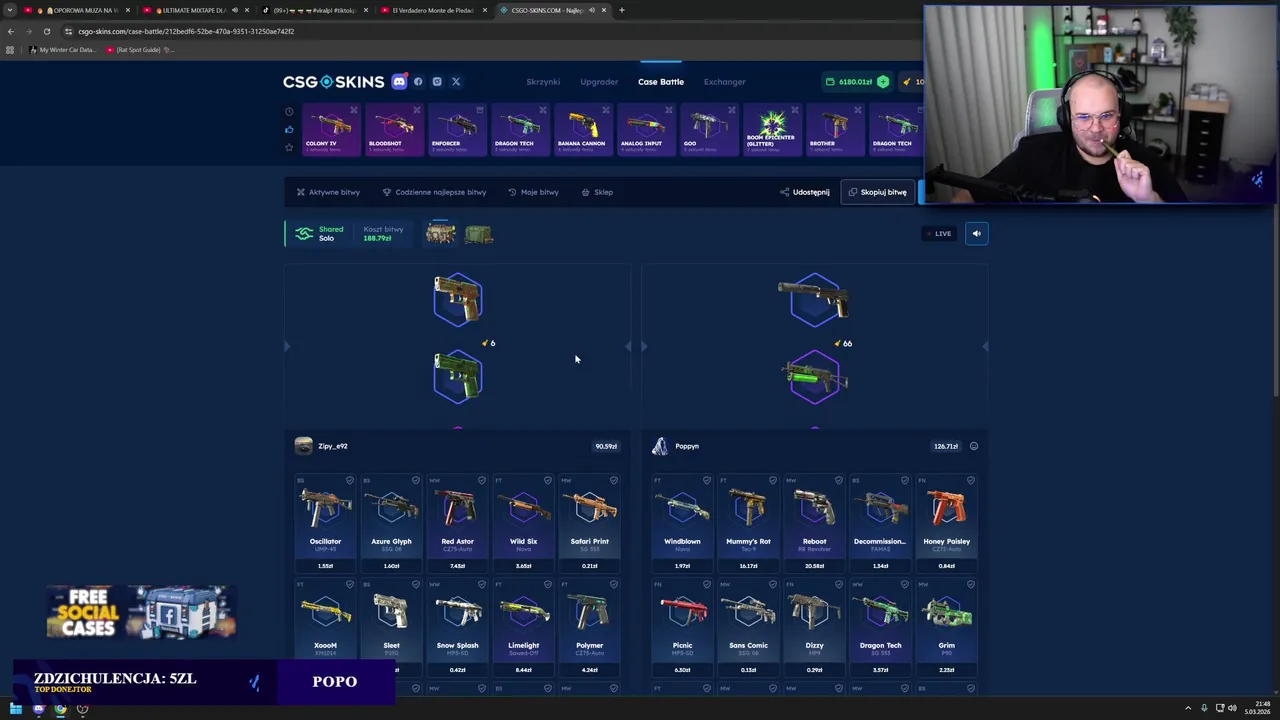Open the ENFORCER drop card
The image size is (1280, 720).
tap(457, 130)
